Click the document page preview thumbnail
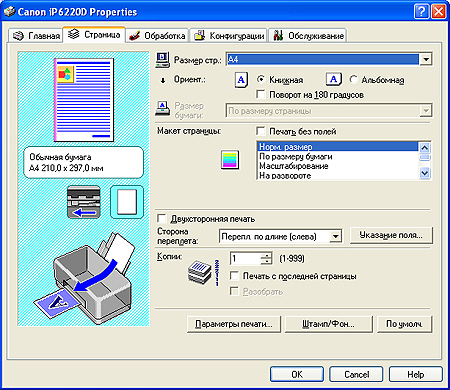450x390 pixels. (x=84, y=100)
